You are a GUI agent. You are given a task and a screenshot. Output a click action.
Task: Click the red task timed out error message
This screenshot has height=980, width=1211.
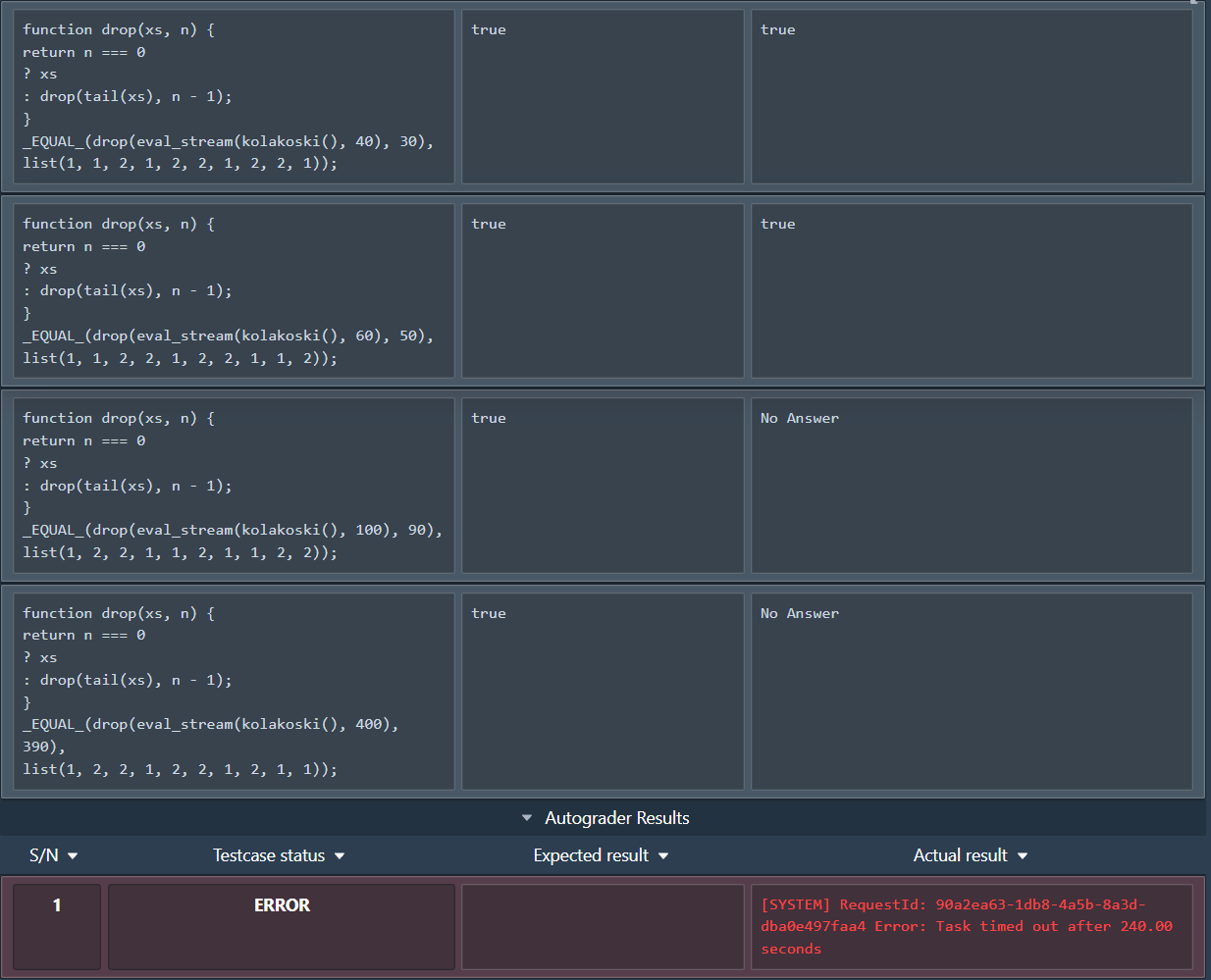966,926
